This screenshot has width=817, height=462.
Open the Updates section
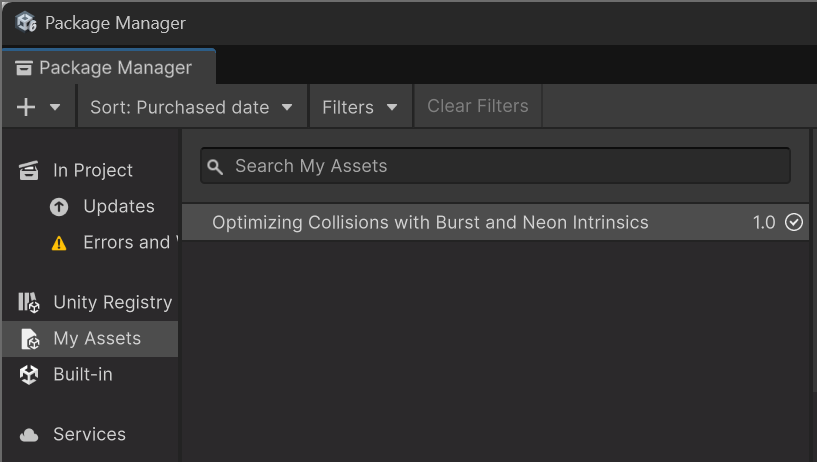pos(90,207)
